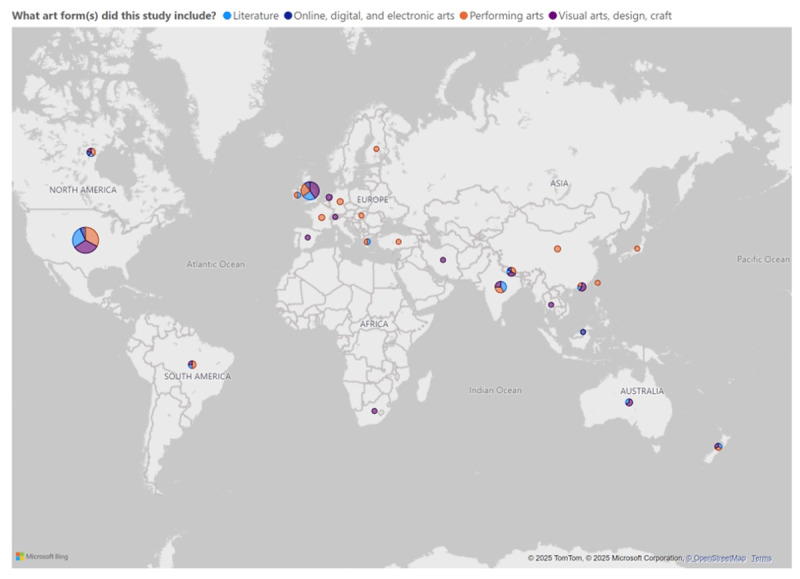Filter by Literature legend label
The width and height of the screenshot is (800, 579).
coord(255,15)
